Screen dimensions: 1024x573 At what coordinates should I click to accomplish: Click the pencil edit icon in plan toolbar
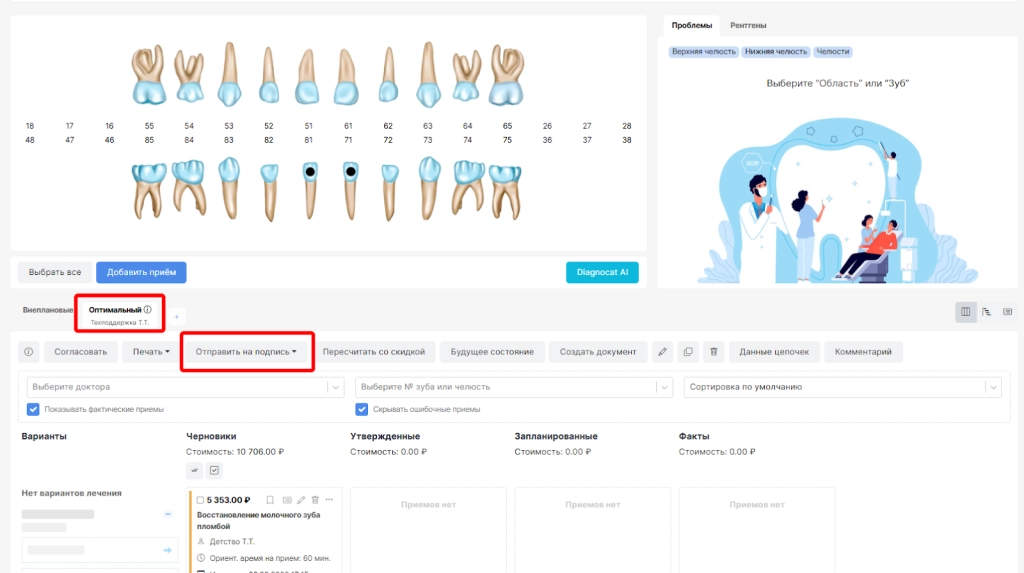point(662,352)
